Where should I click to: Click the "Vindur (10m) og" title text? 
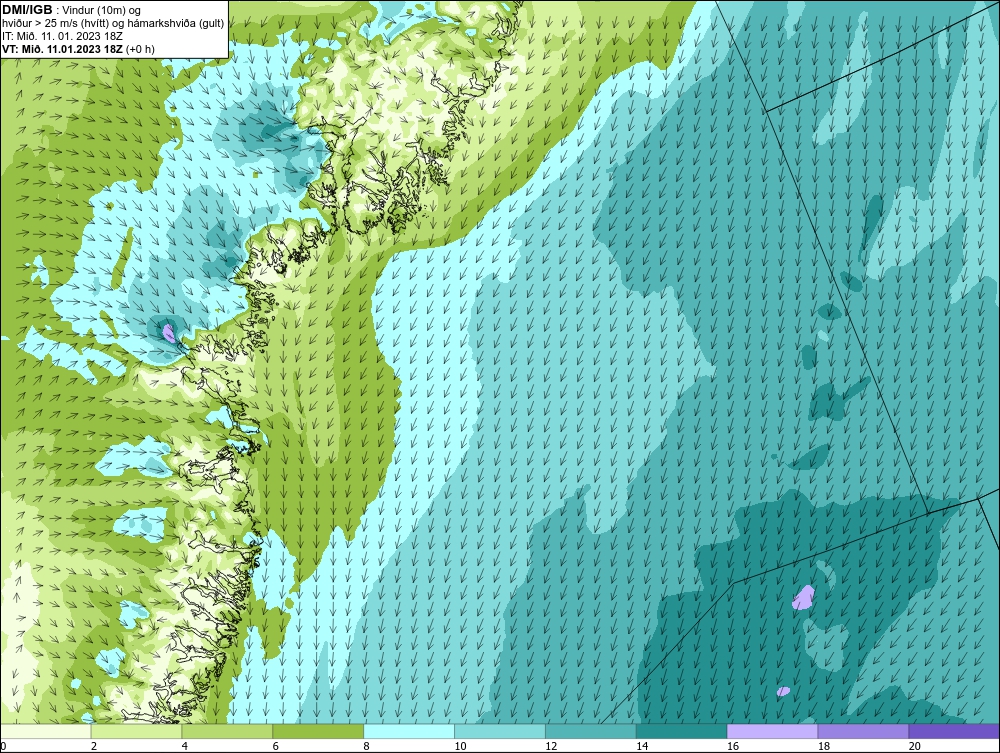coord(103,11)
